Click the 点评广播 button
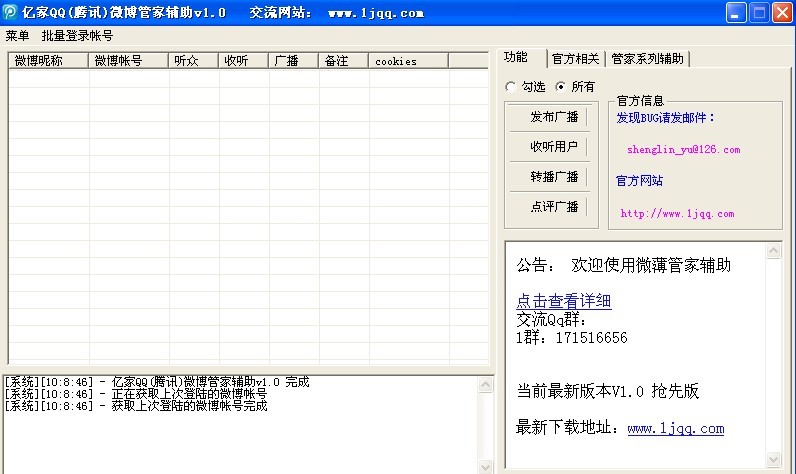The image size is (796, 474). (554, 207)
